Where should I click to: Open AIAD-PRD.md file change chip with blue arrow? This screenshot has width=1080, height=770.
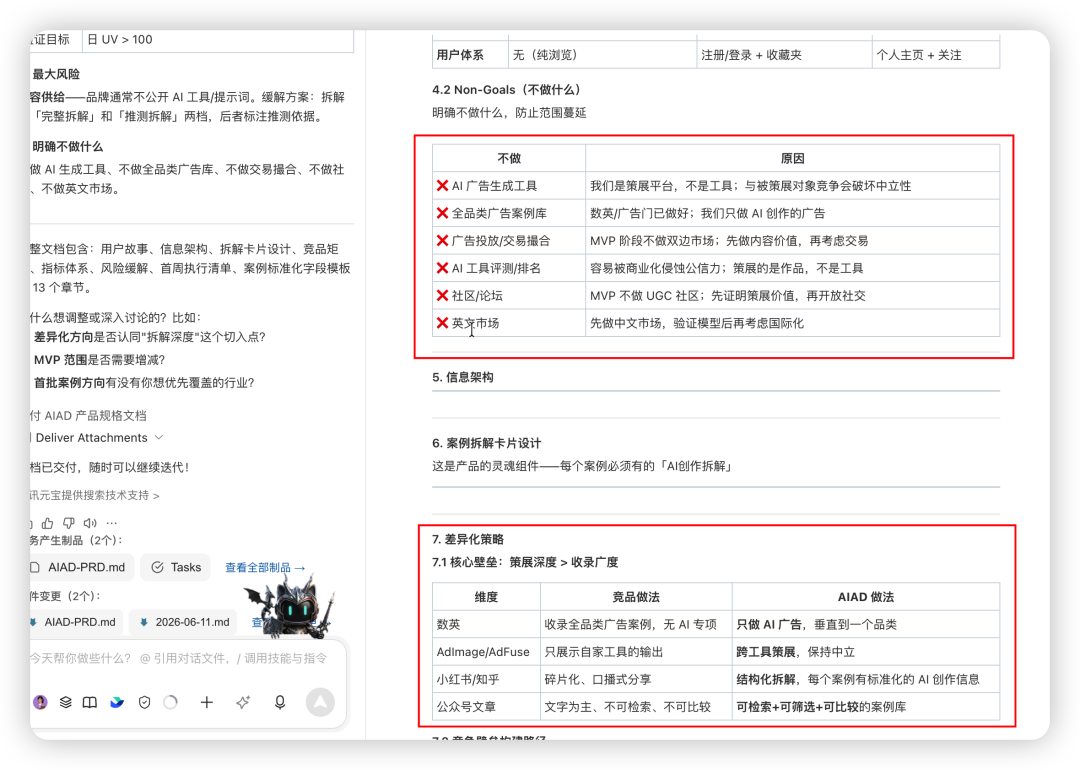(76, 622)
